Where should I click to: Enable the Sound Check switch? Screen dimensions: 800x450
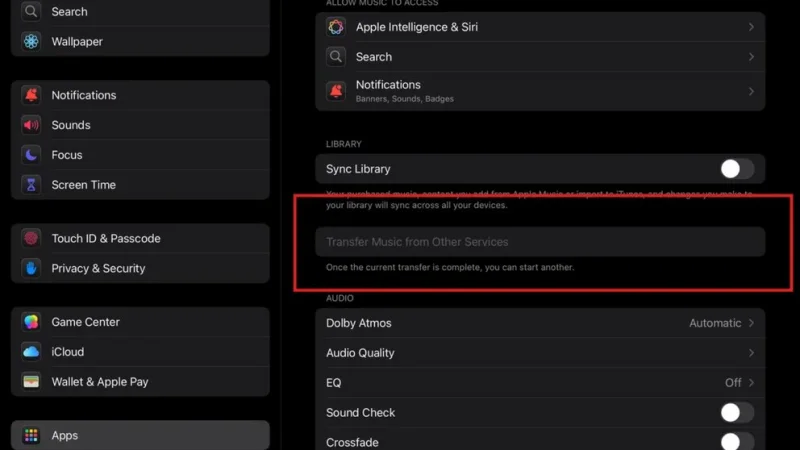[x=737, y=412]
